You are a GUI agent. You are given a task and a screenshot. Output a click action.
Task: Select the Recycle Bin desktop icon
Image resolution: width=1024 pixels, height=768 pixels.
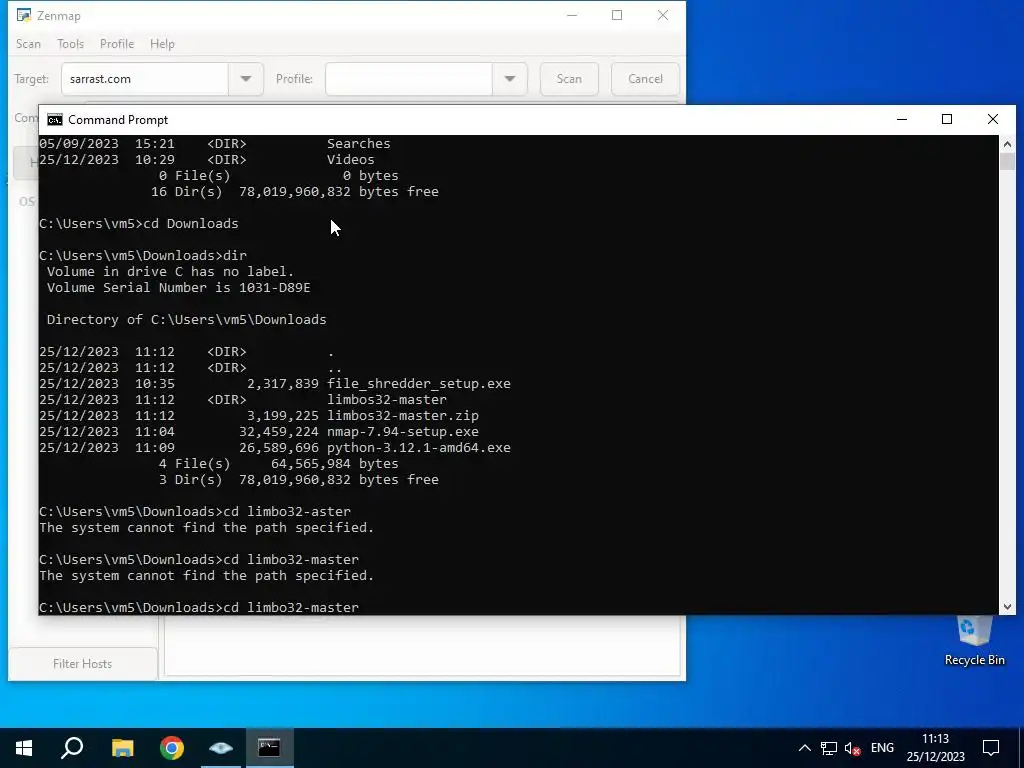pyautogui.click(x=974, y=643)
